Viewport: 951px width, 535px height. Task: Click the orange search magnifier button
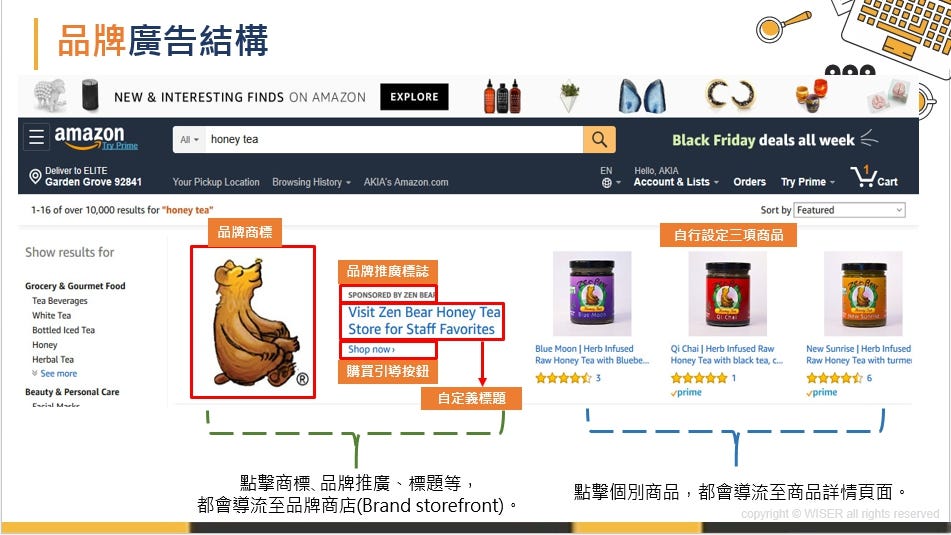599,140
